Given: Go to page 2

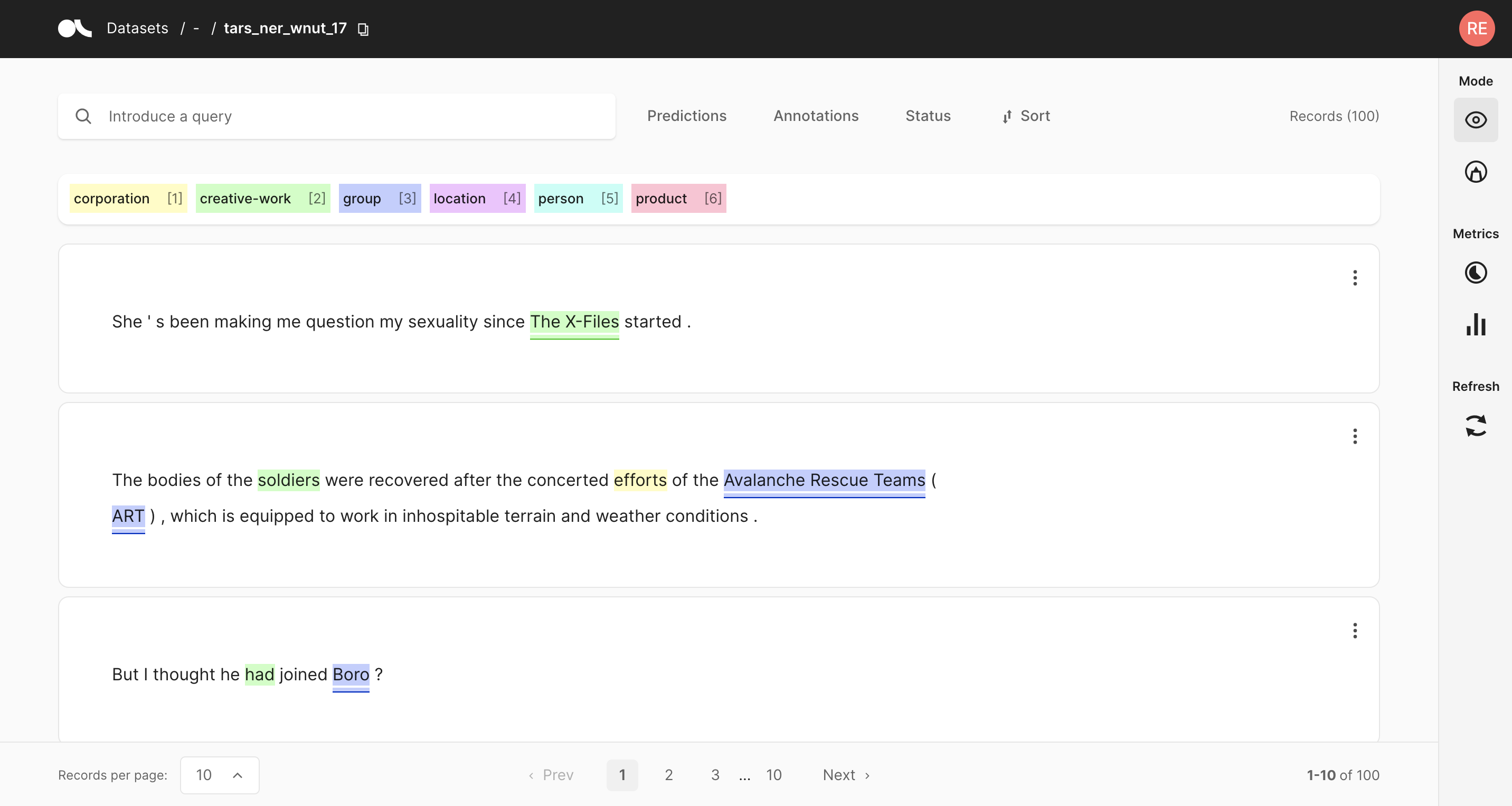Looking at the screenshot, I should 668,775.
